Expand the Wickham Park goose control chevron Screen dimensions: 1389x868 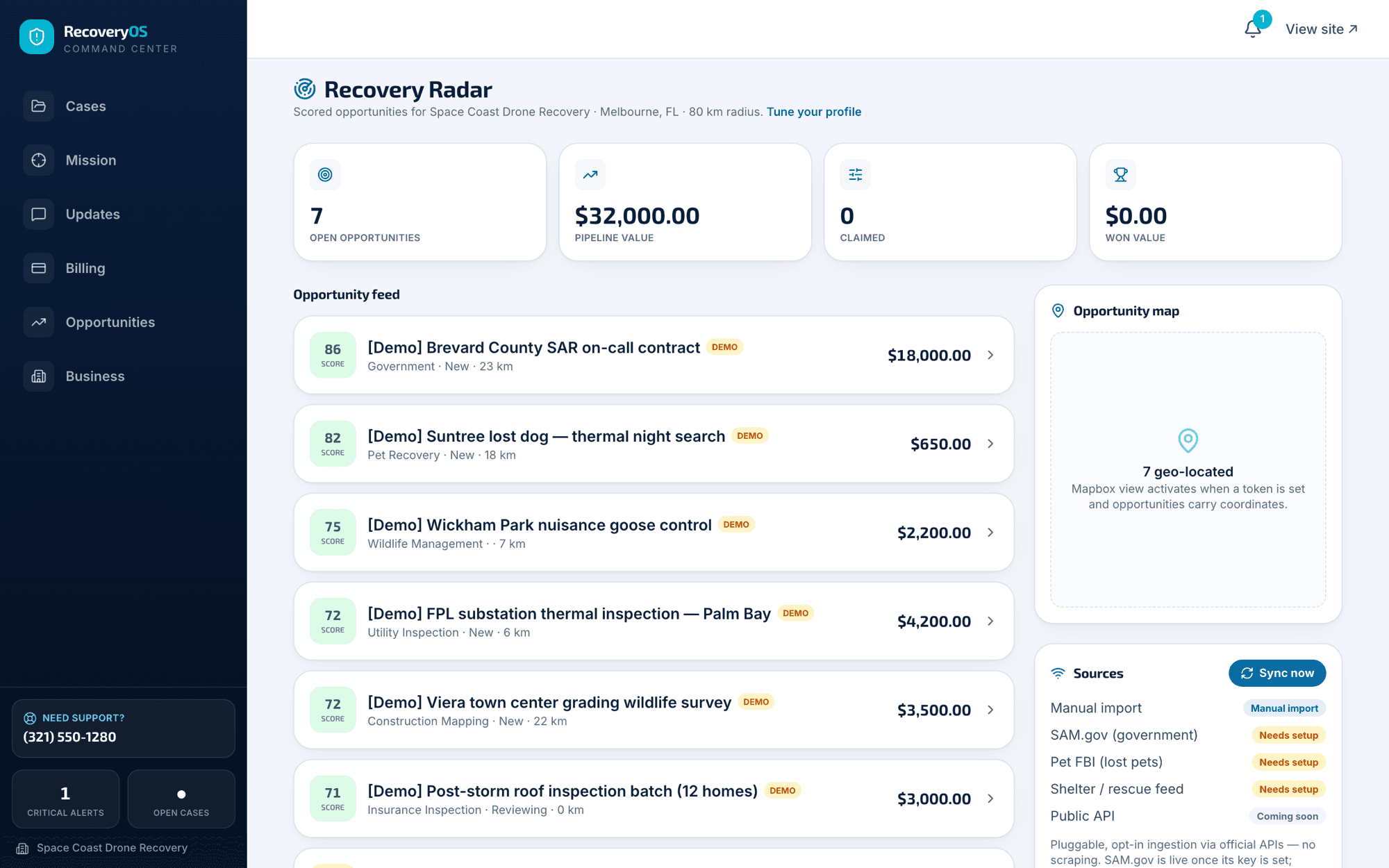[x=990, y=533]
